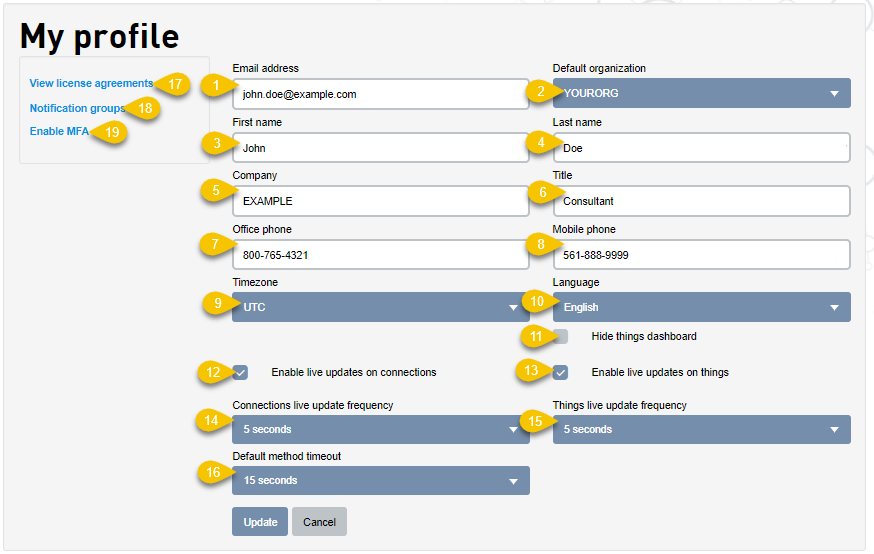Click into the Email address field

(x=381, y=94)
